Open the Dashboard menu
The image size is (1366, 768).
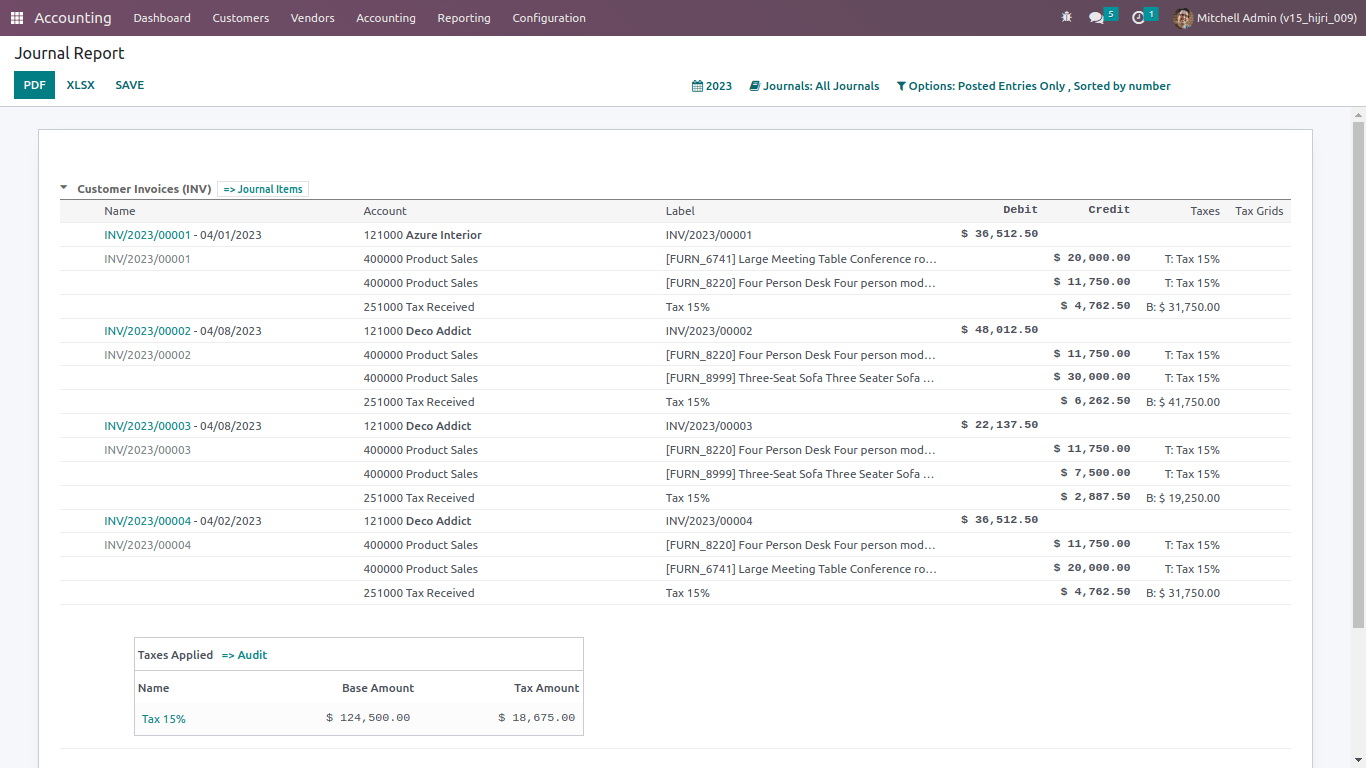tap(162, 18)
